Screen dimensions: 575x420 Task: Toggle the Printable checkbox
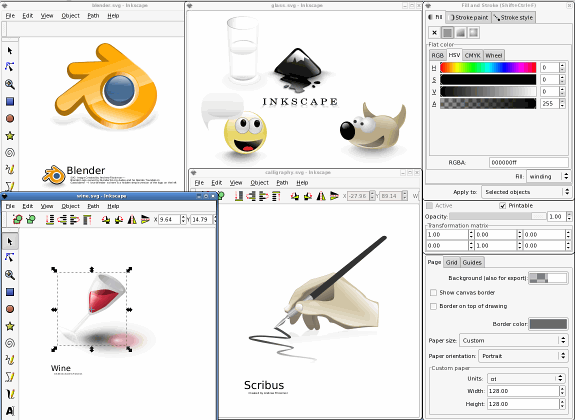tap(503, 205)
